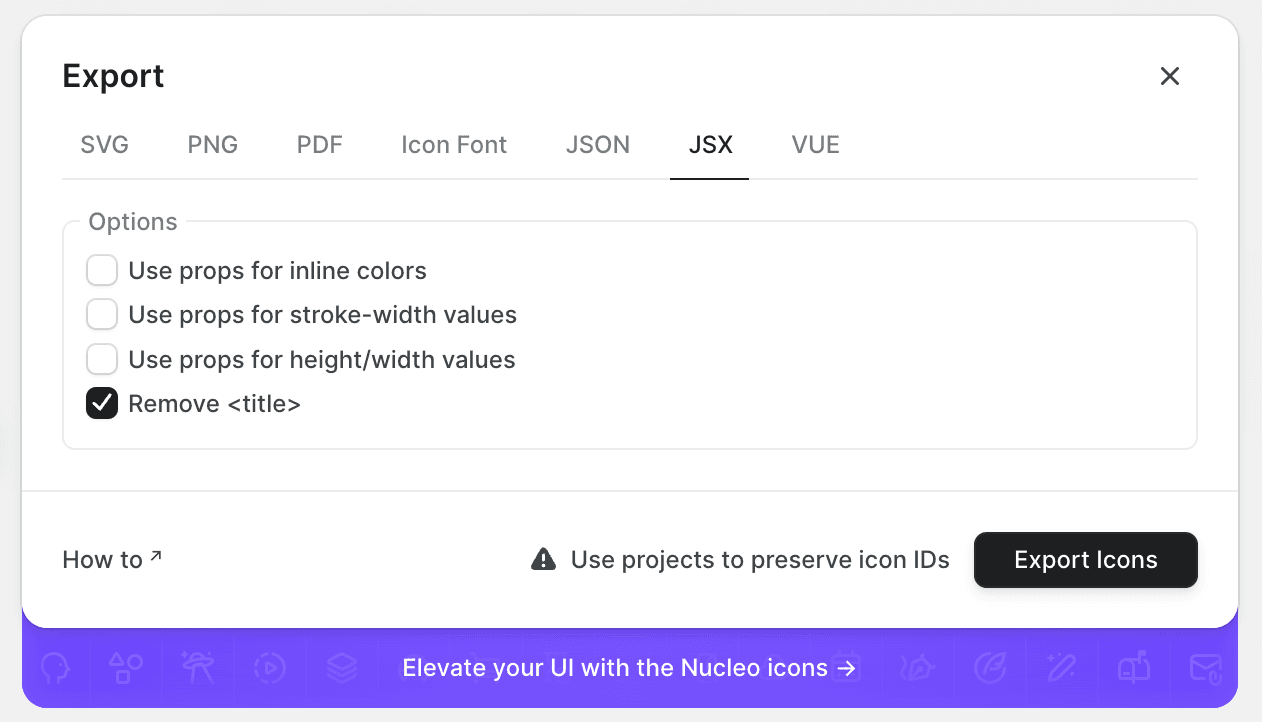The height and width of the screenshot is (722, 1262).
Task: Click the stacked layers icon in the banner
Action: [x=343, y=668]
